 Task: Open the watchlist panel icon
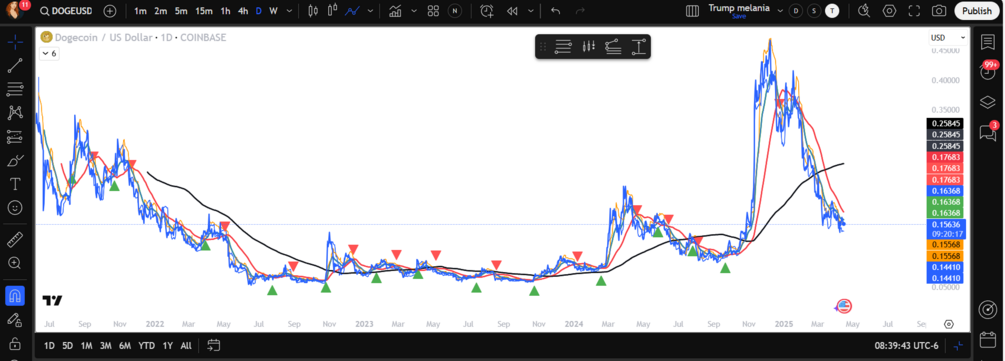coord(987,41)
